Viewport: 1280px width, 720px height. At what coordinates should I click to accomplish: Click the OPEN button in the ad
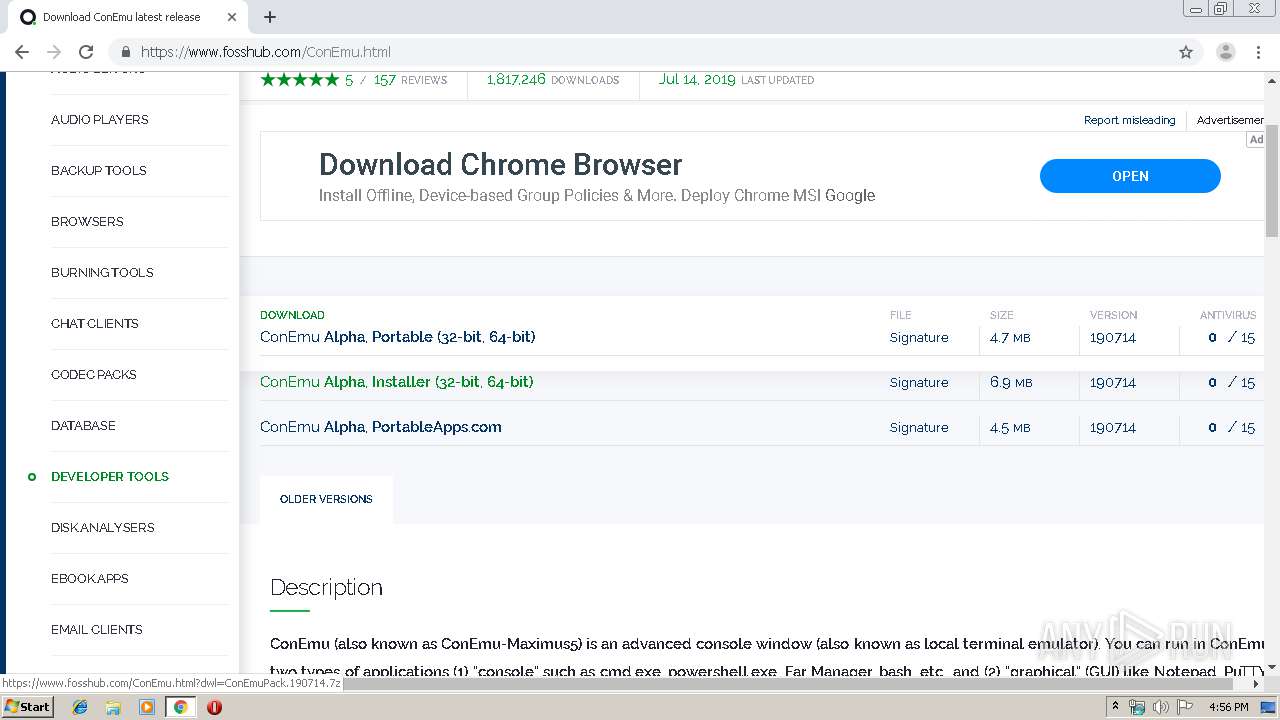pyautogui.click(x=1130, y=176)
